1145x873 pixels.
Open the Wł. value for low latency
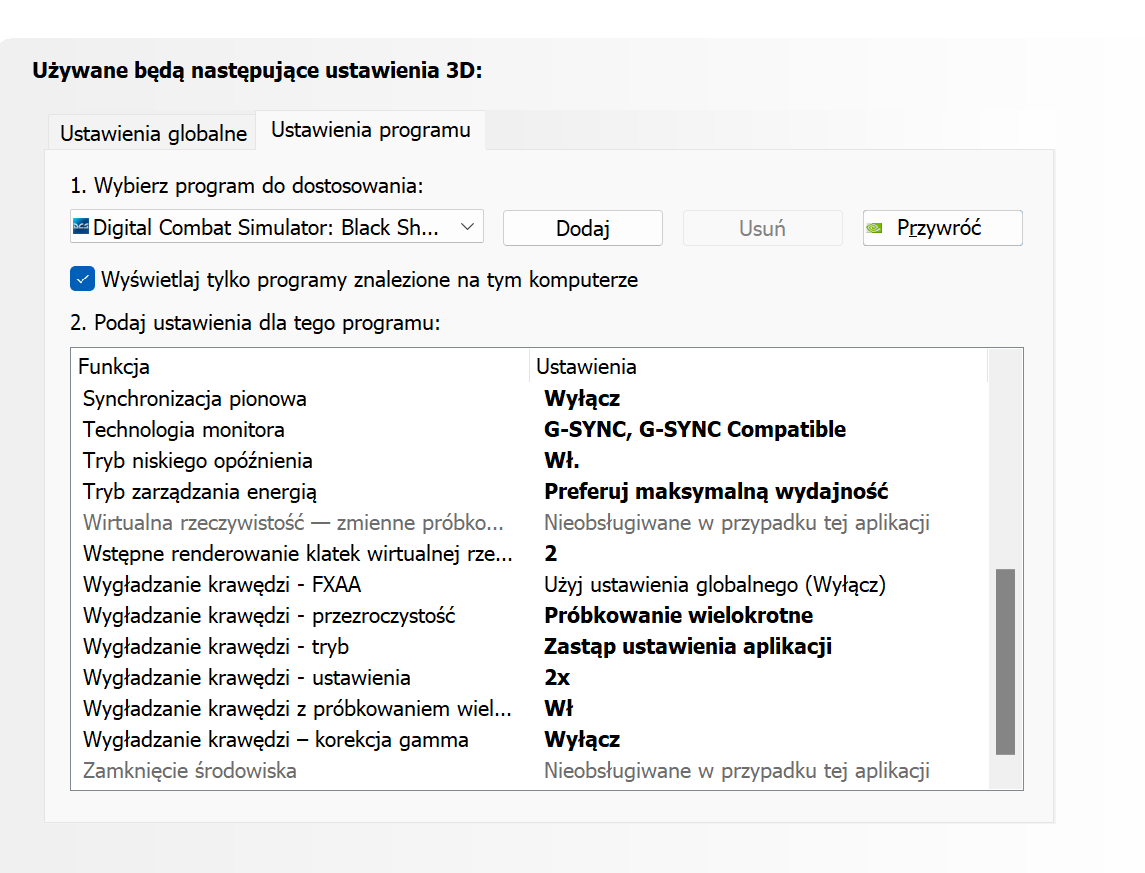click(562, 461)
